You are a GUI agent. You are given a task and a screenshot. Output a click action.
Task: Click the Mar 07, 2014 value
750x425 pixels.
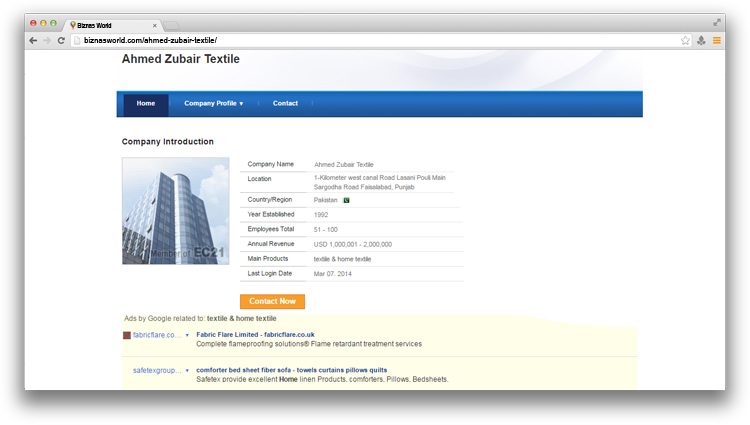pos(333,274)
